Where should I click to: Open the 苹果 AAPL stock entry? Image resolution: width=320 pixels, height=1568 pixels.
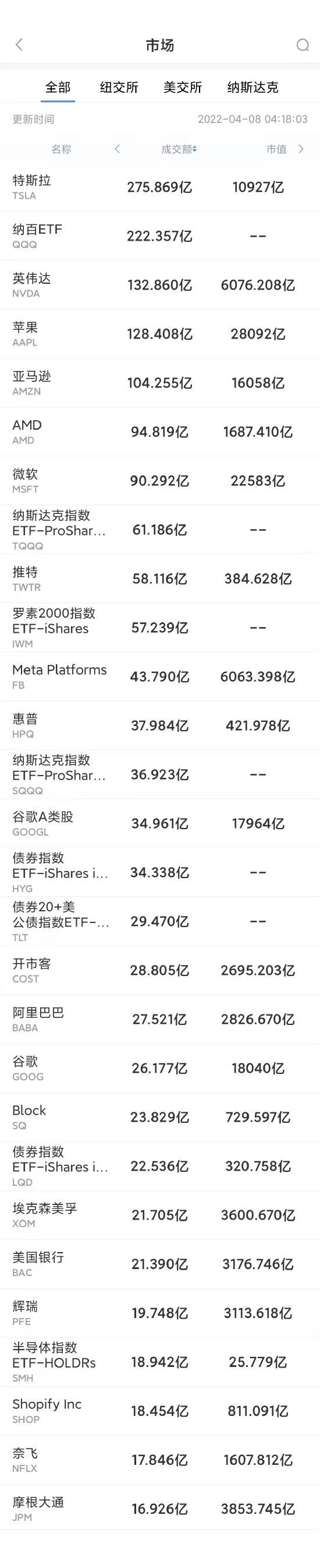pyautogui.click(x=160, y=334)
